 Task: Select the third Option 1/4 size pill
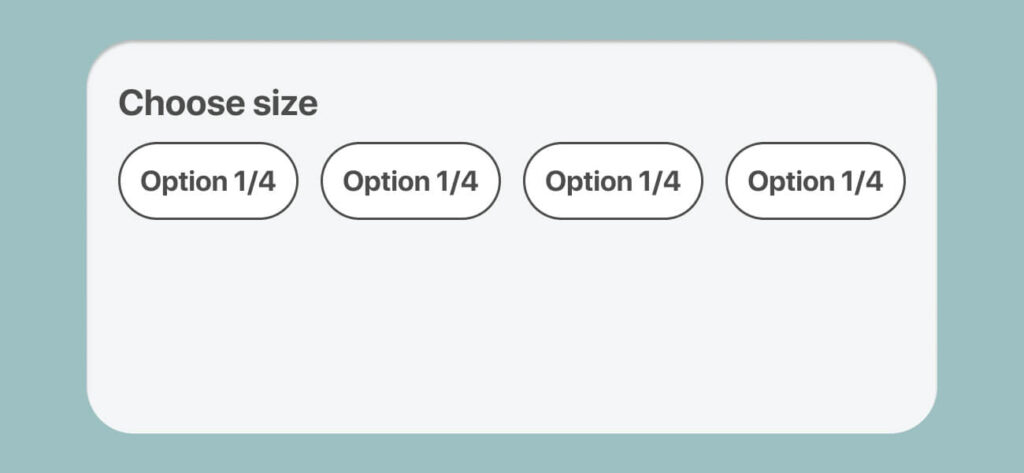point(613,181)
